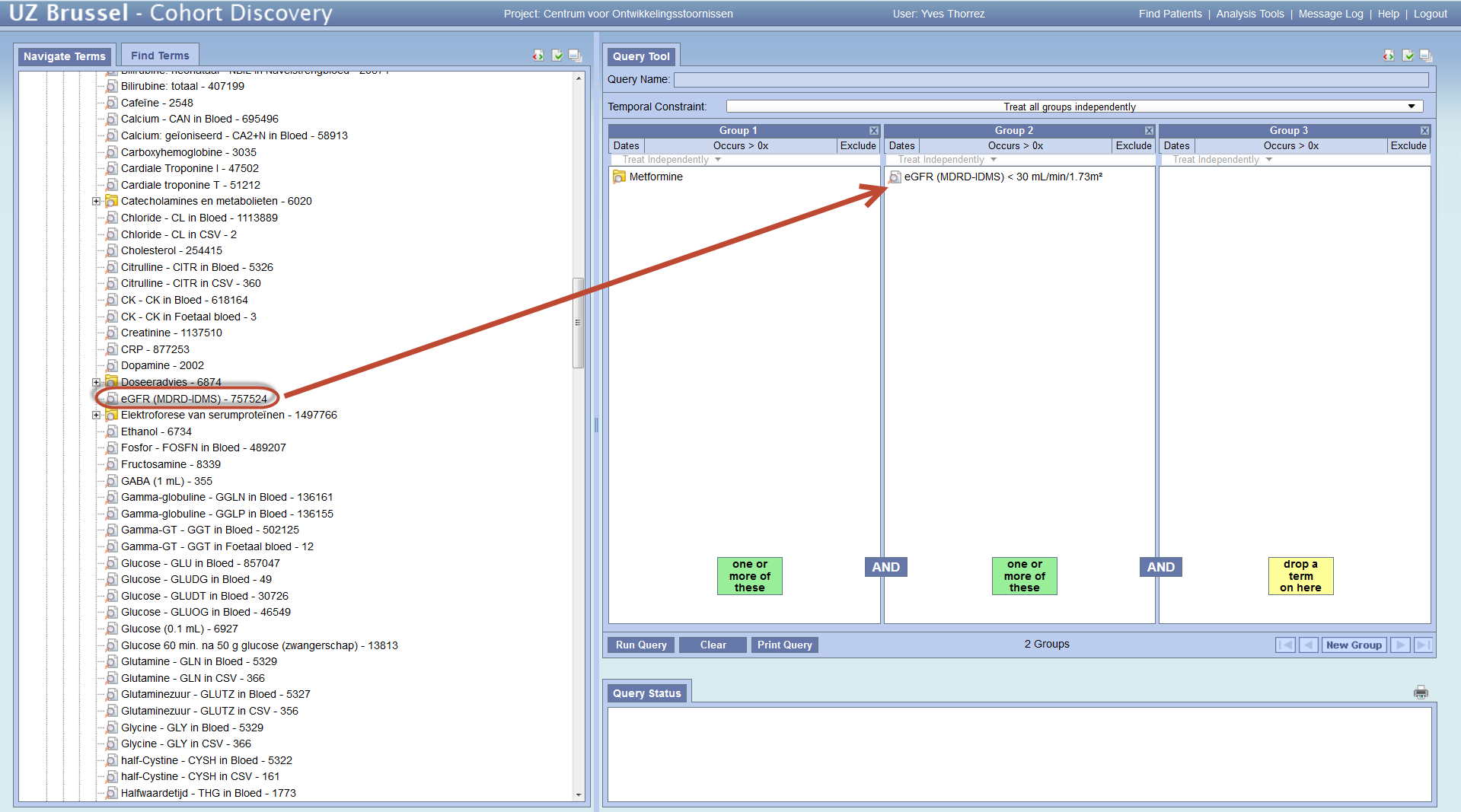Select the Query Status tab
Screen dimensions: 1461x812
coord(647,693)
